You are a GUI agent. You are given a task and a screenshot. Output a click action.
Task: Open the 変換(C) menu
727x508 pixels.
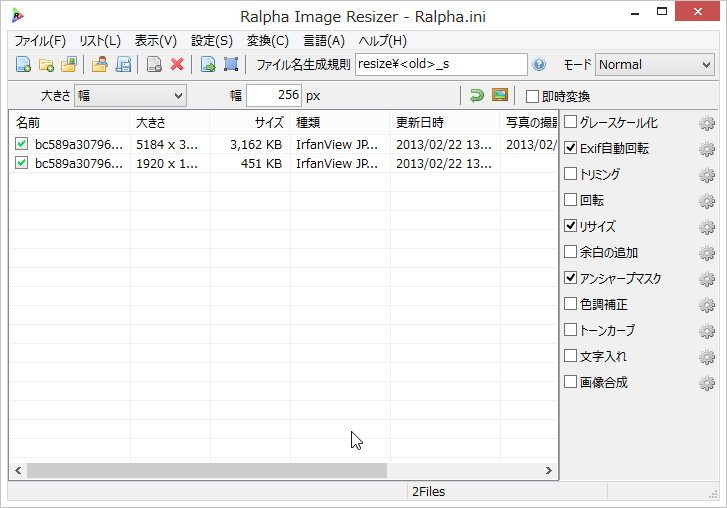coord(268,41)
